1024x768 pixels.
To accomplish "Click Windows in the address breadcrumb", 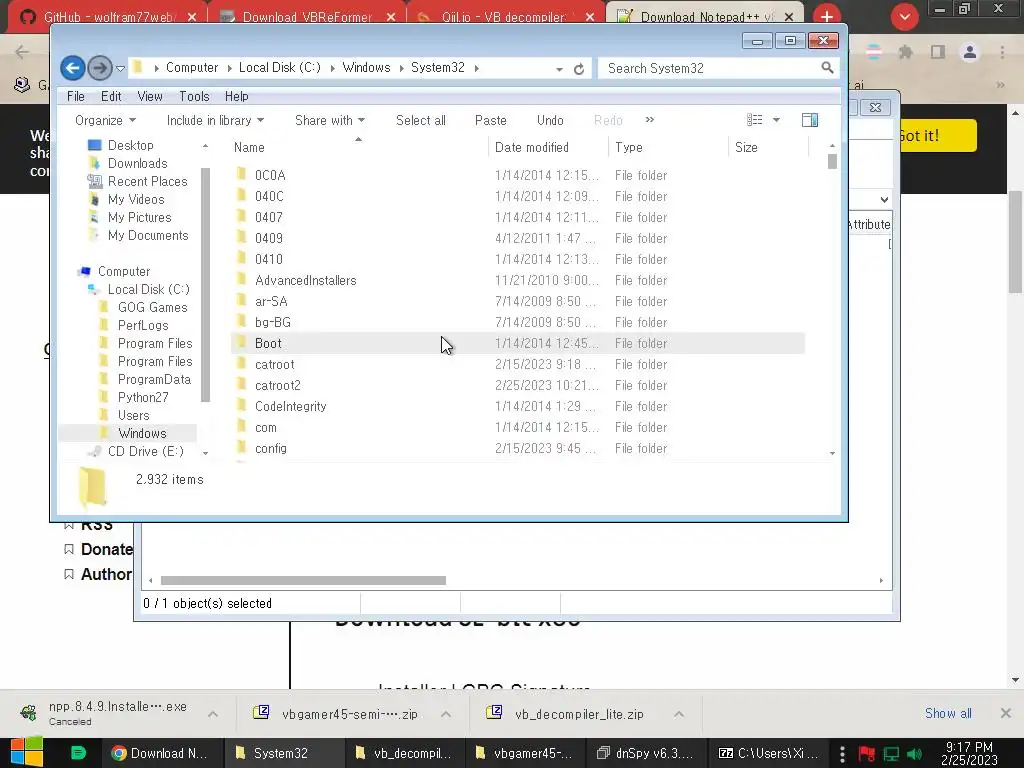I will tap(366, 67).
